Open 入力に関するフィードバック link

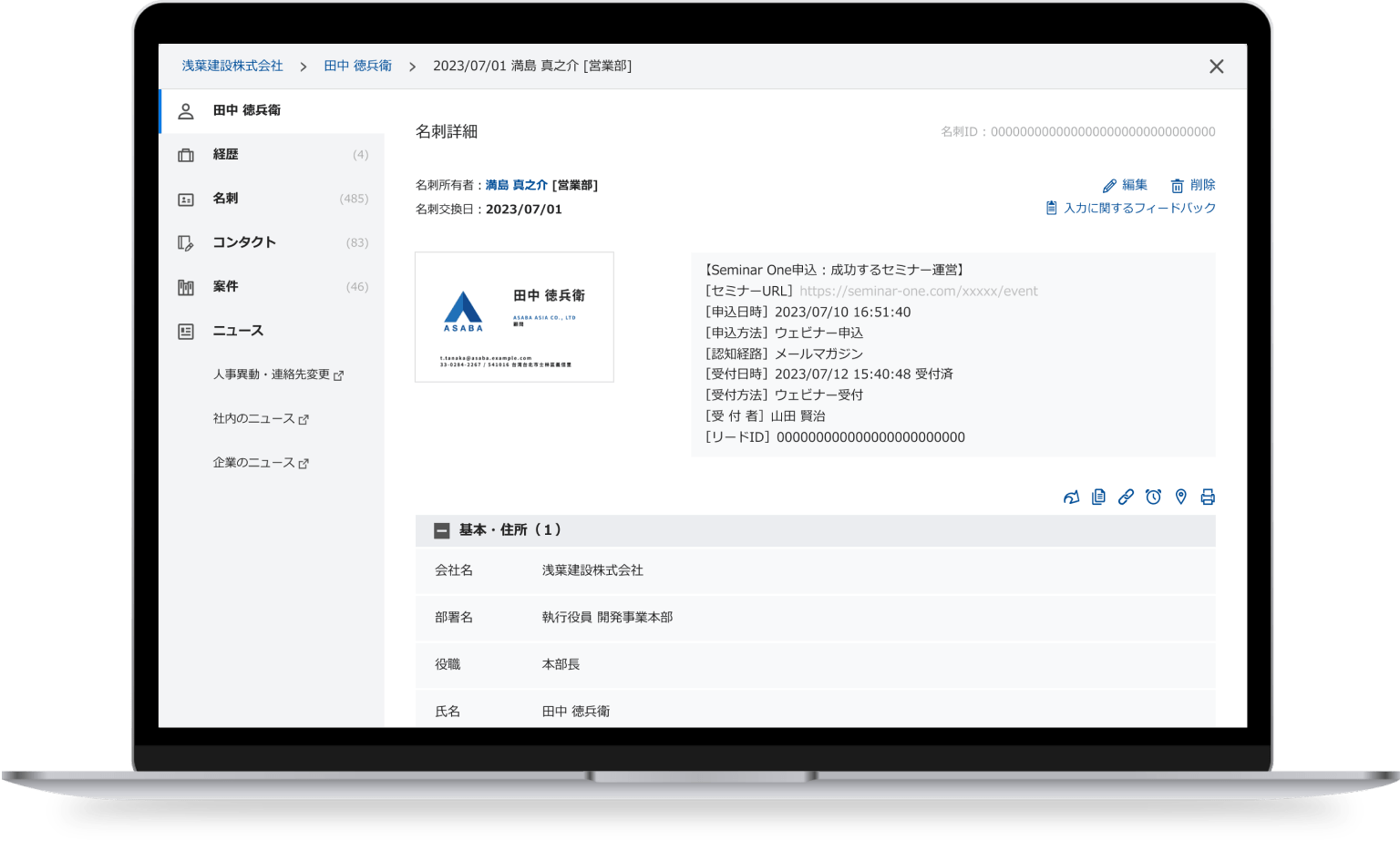(x=1140, y=208)
